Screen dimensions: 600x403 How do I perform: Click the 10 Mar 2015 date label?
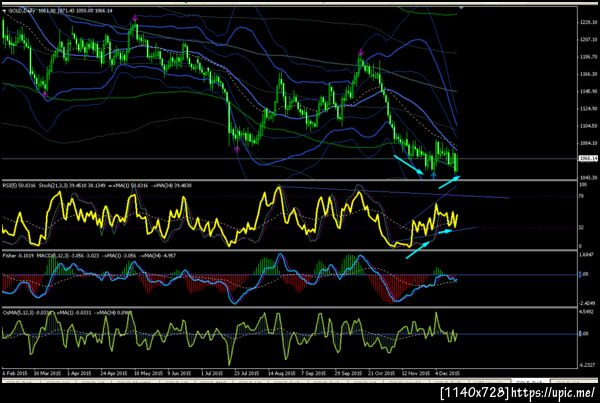(x=47, y=373)
